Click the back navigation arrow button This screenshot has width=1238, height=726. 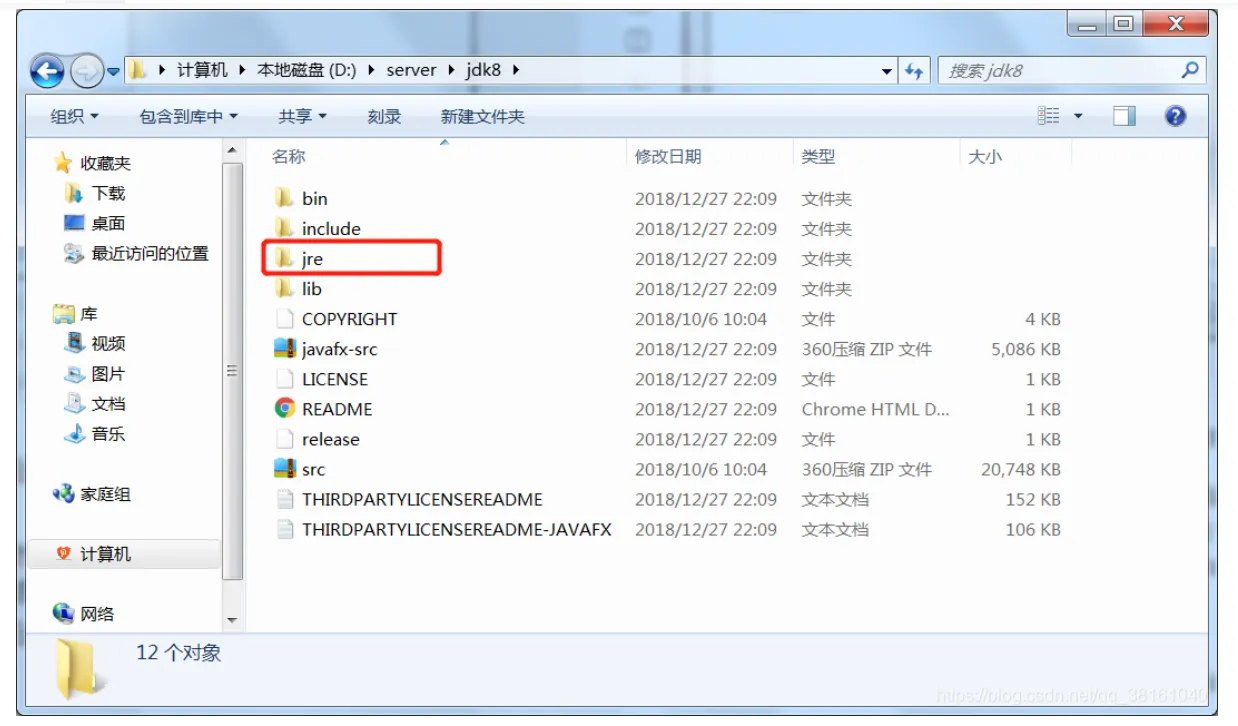(x=47, y=71)
